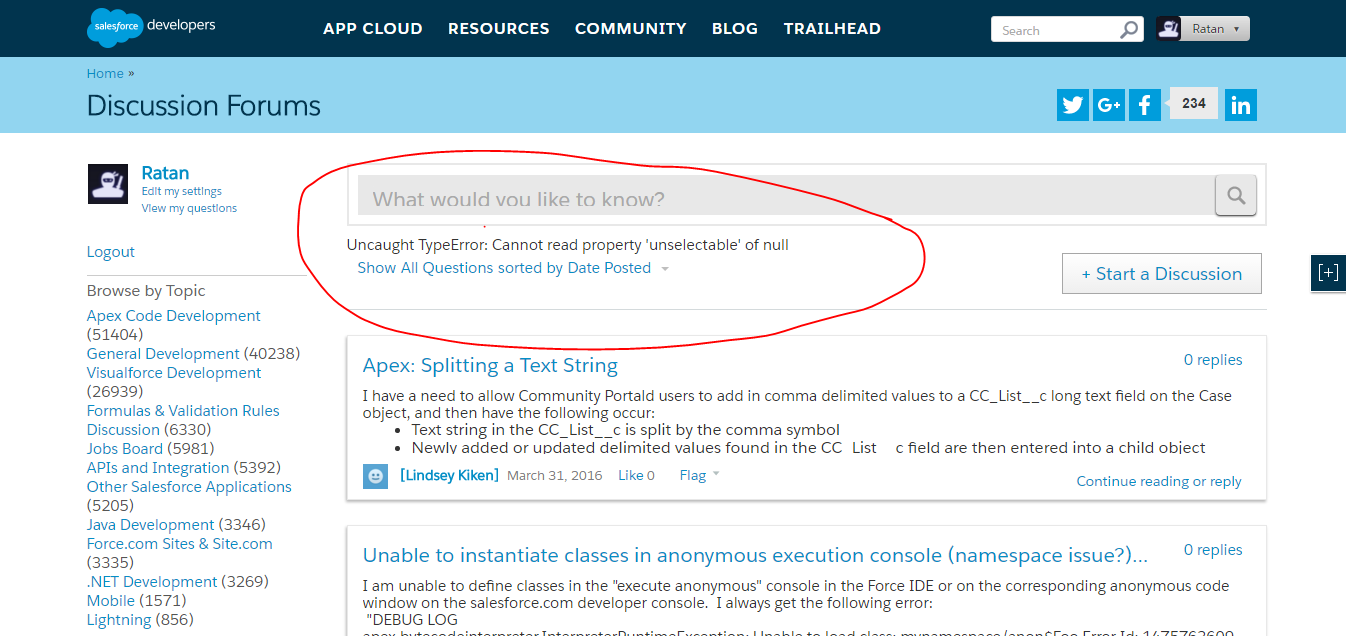Open Edit my settings

point(182,191)
